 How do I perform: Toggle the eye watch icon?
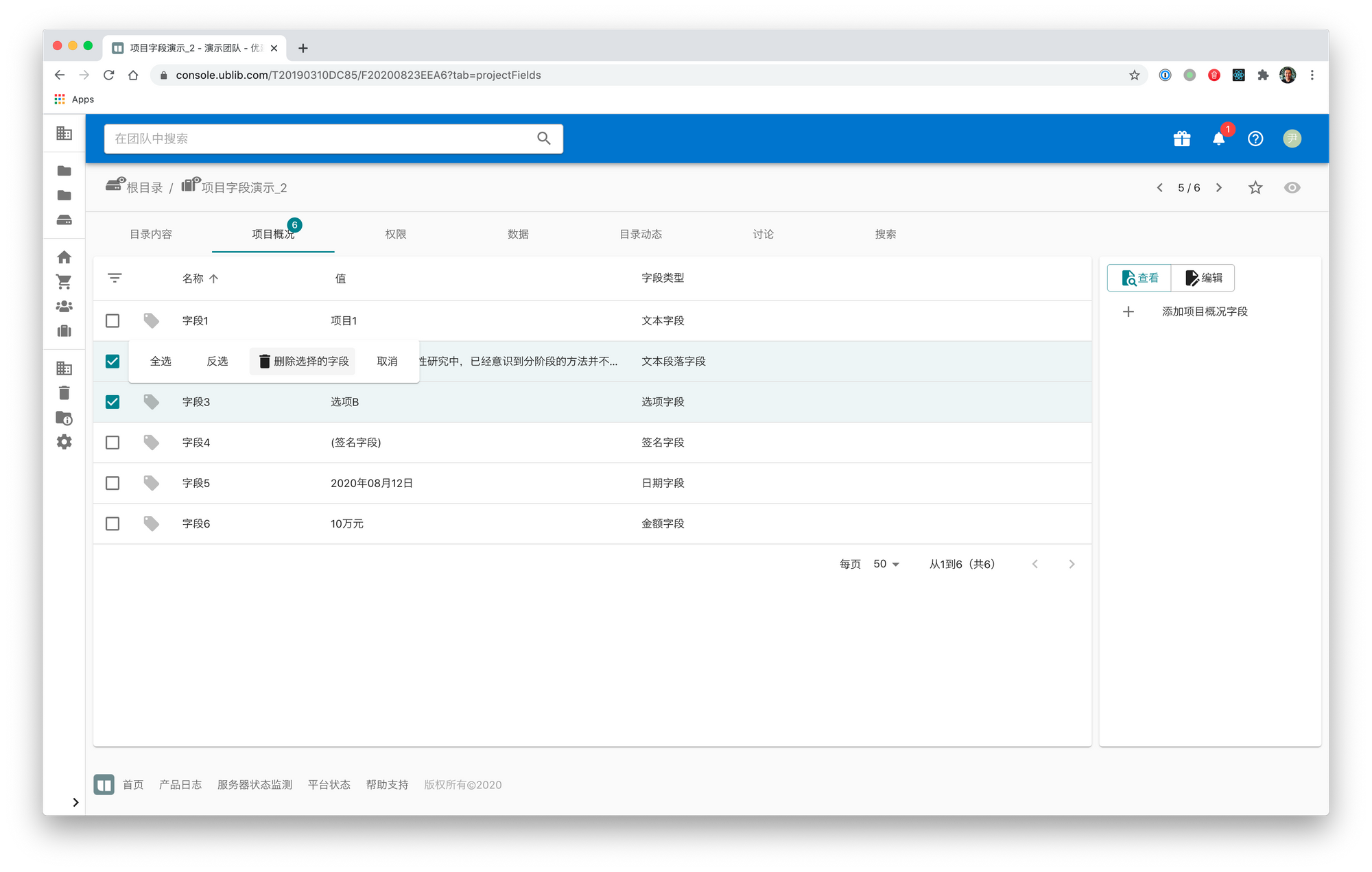coord(1292,187)
